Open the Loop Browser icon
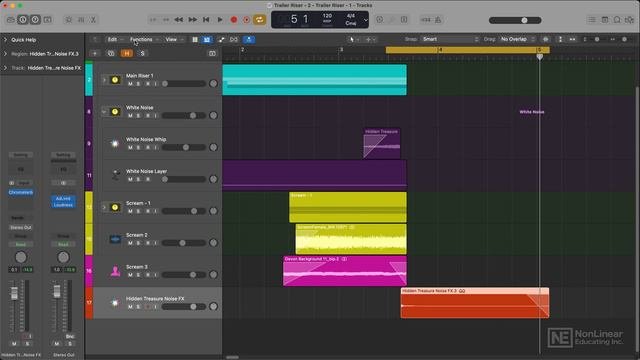Image resolution: width=640 pixels, height=360 pixels. [617, 20]
